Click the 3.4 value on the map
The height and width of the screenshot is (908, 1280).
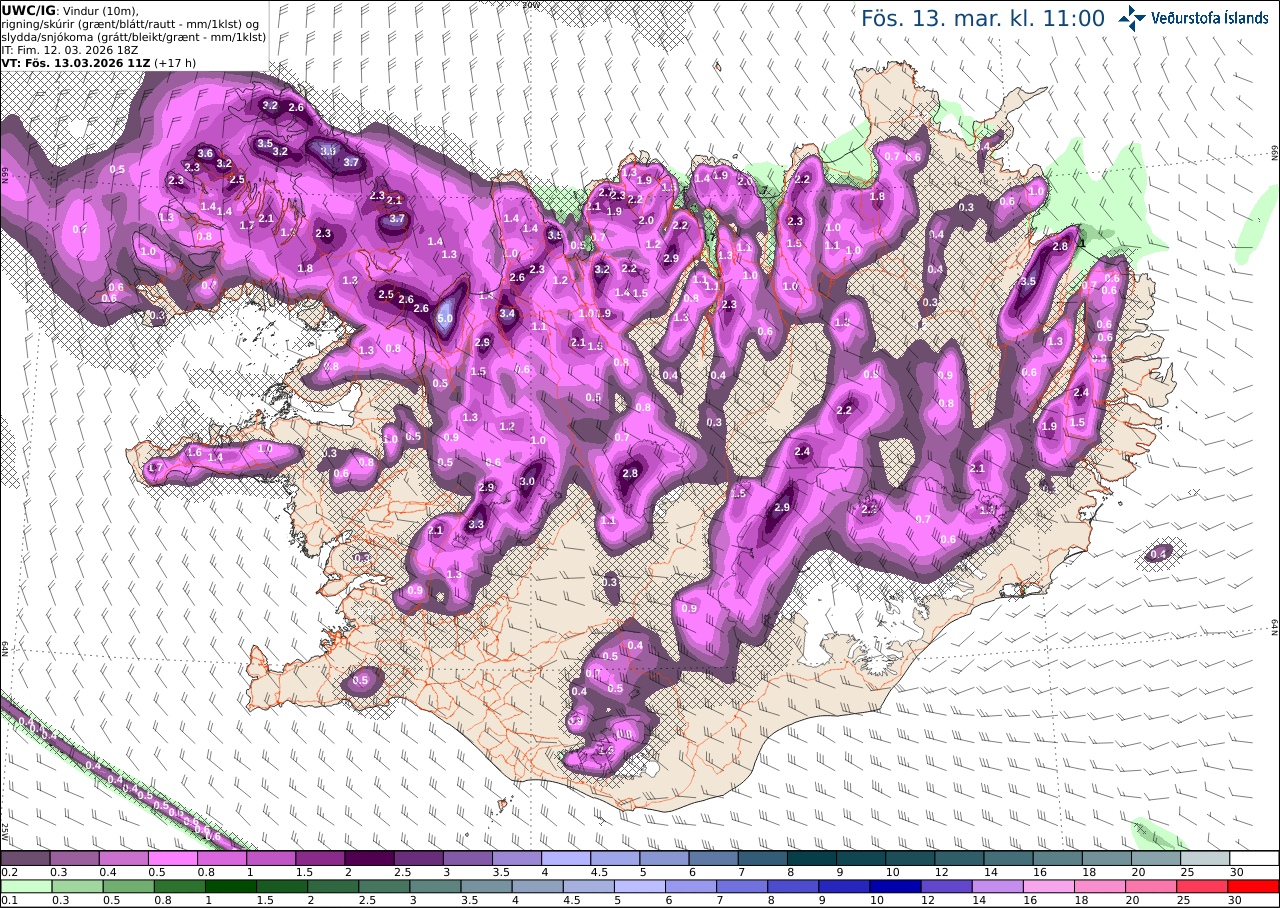point(507,313)
